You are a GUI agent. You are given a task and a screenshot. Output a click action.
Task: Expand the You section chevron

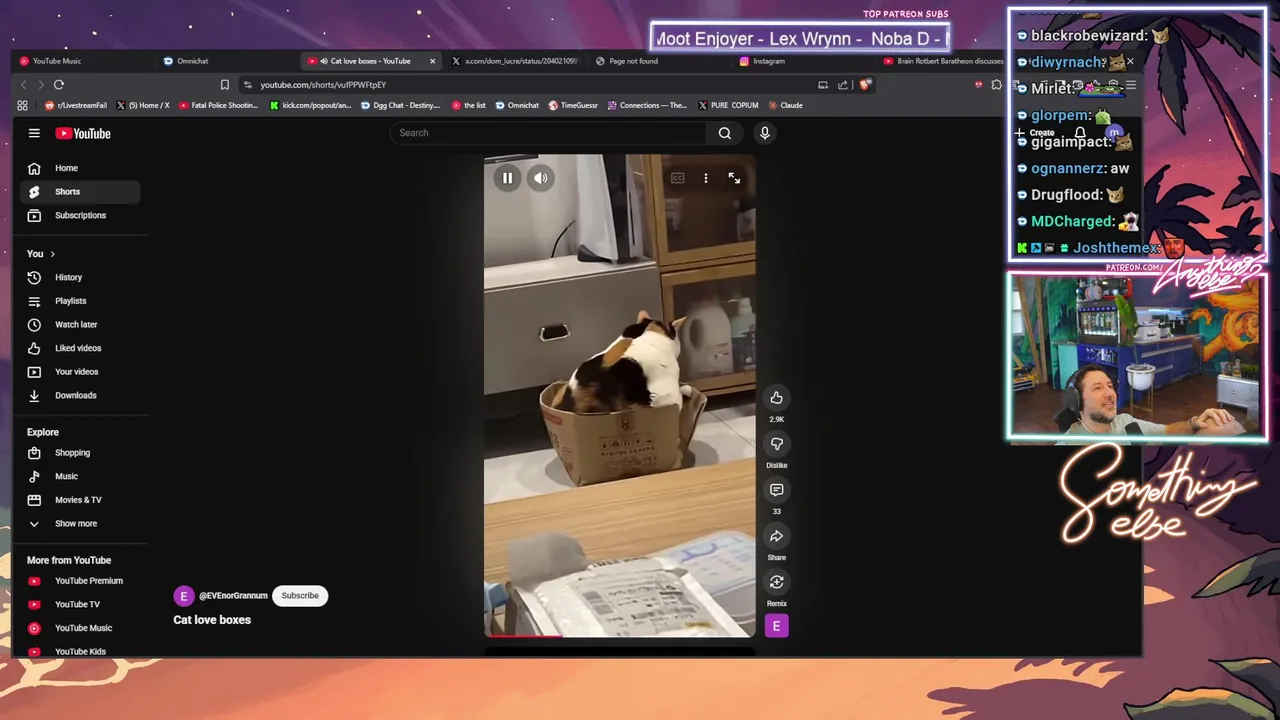(x=52, y=254)
